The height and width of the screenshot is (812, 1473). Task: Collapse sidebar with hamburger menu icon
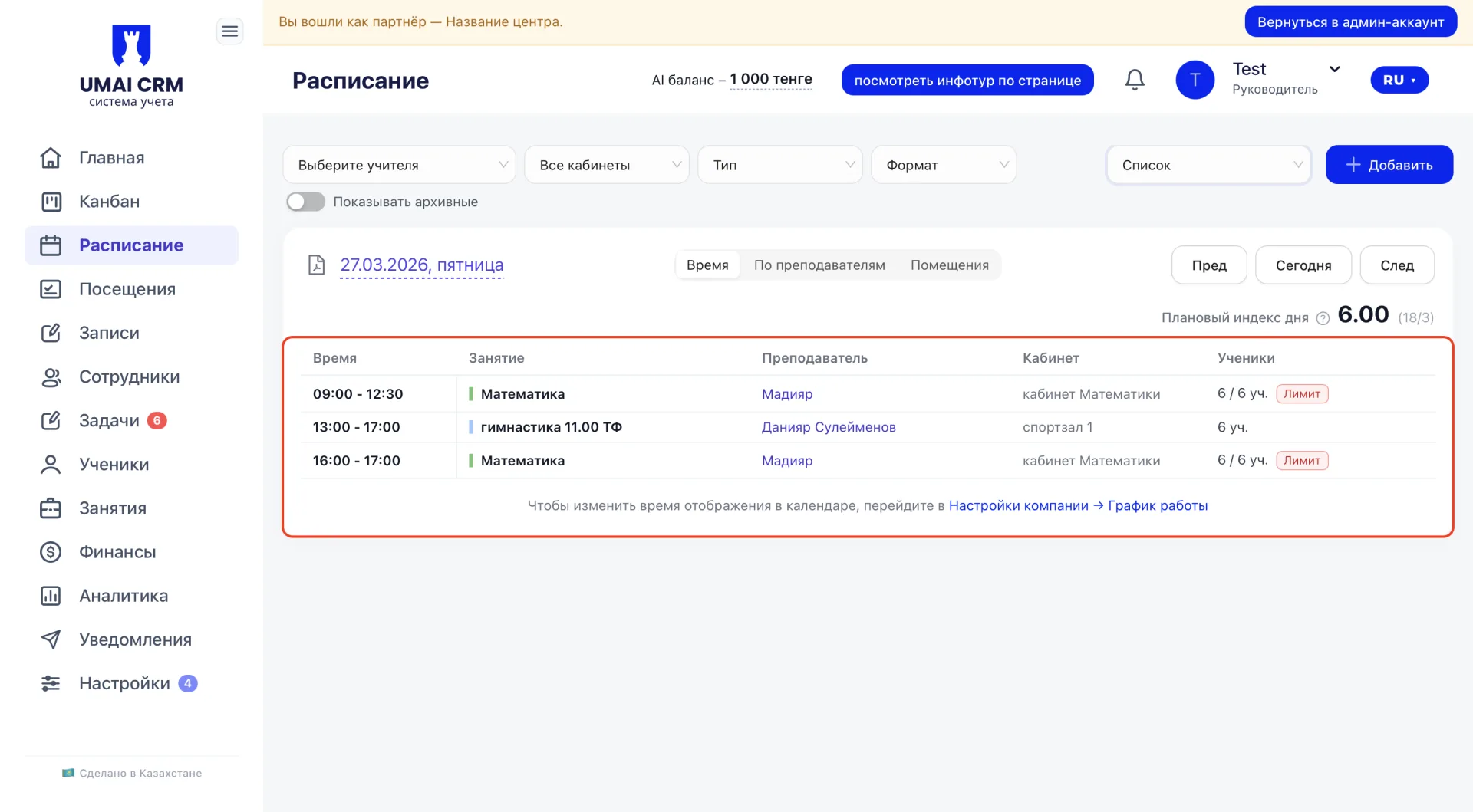click(x=229, y=31)
